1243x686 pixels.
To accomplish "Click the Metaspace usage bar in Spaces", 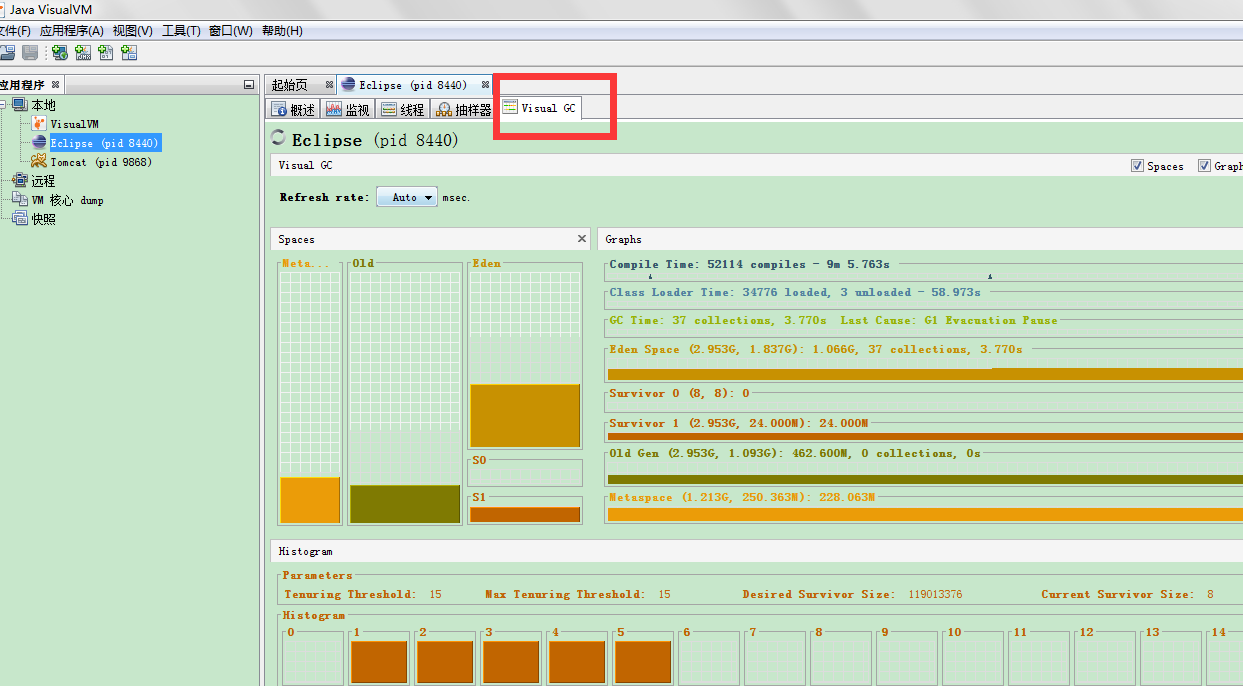I will [x=310, y=500].
